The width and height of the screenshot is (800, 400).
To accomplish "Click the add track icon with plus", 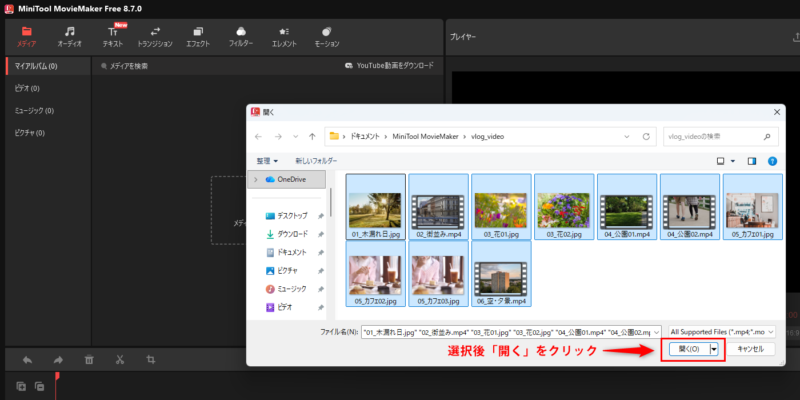I will (21, 386).
